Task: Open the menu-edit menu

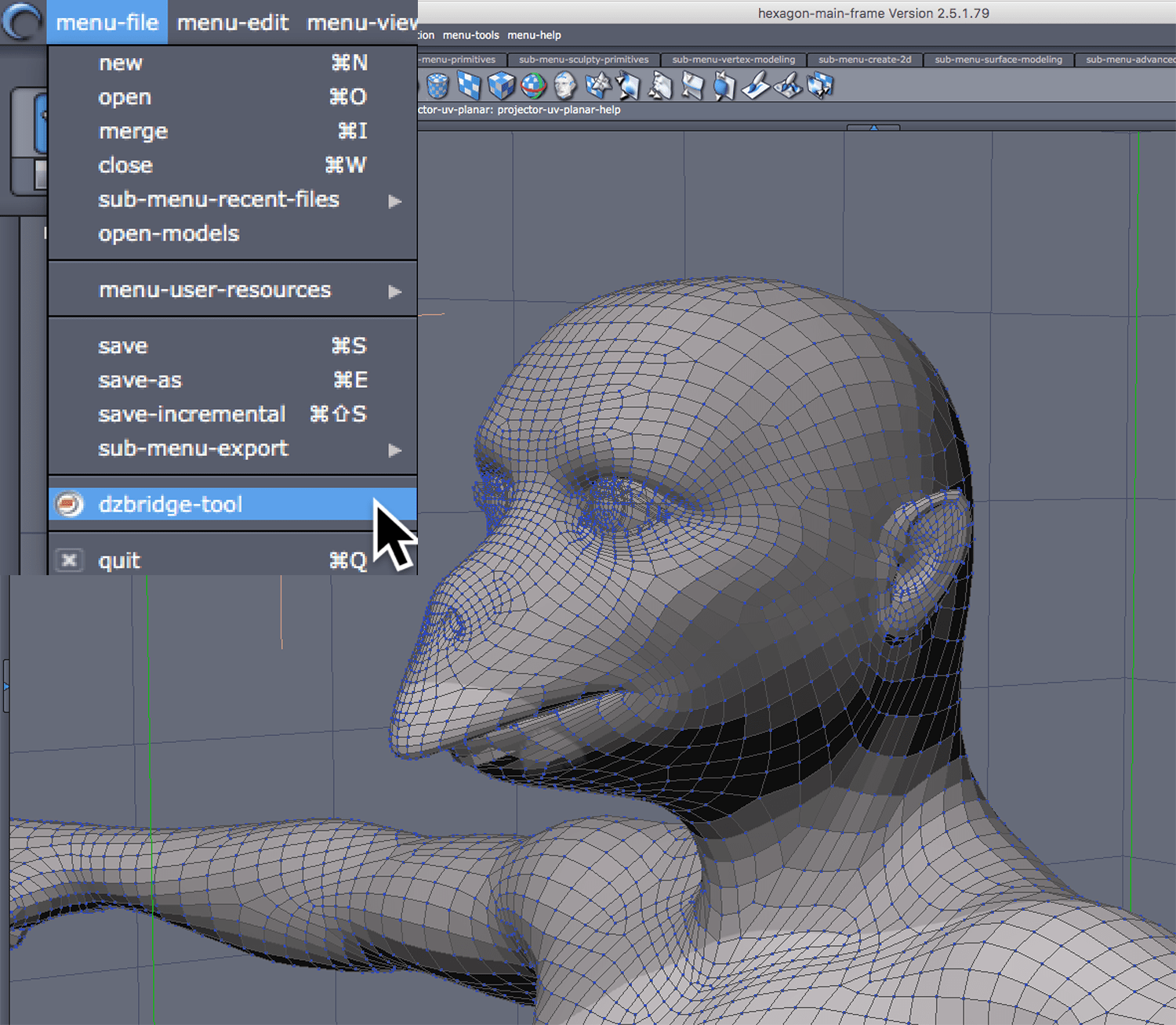Action: pos(233,23)
